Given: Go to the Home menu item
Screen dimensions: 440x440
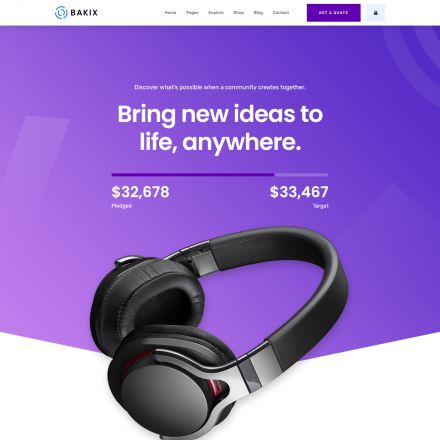Looking at the screenshot, I should (170, 13).
